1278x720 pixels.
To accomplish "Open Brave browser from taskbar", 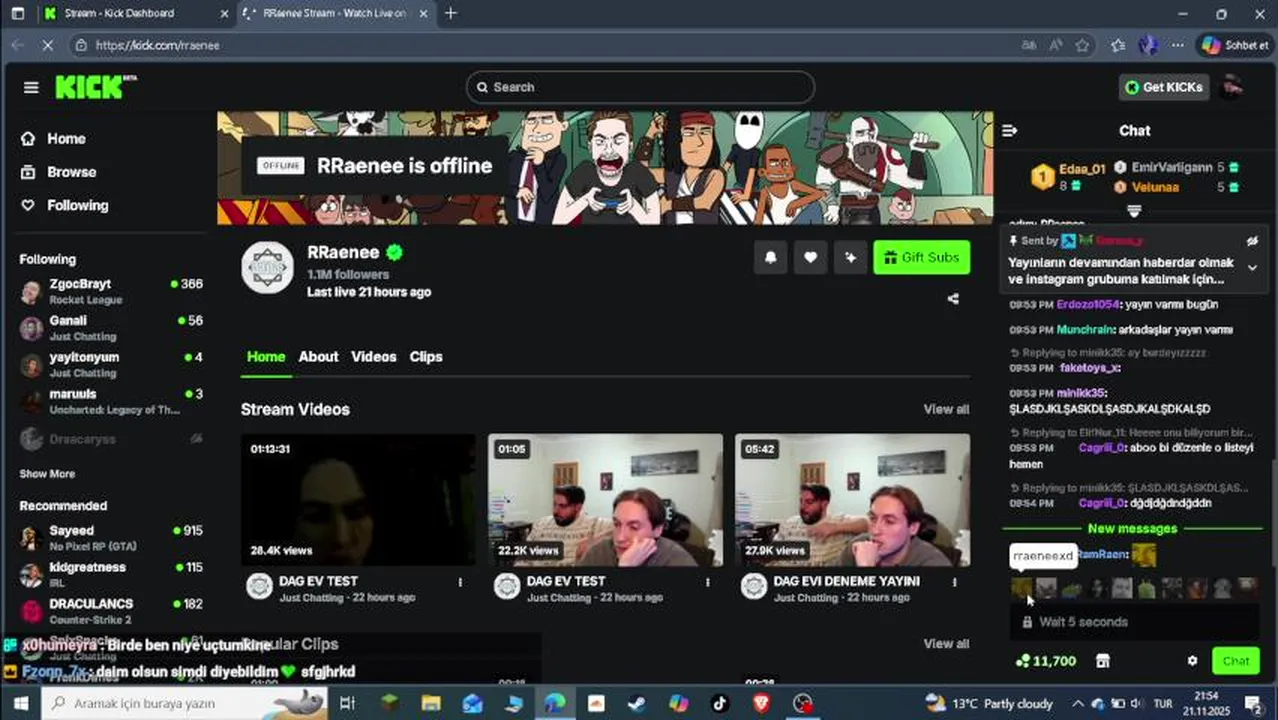I will pyautogui.click(x=761, y=704).
